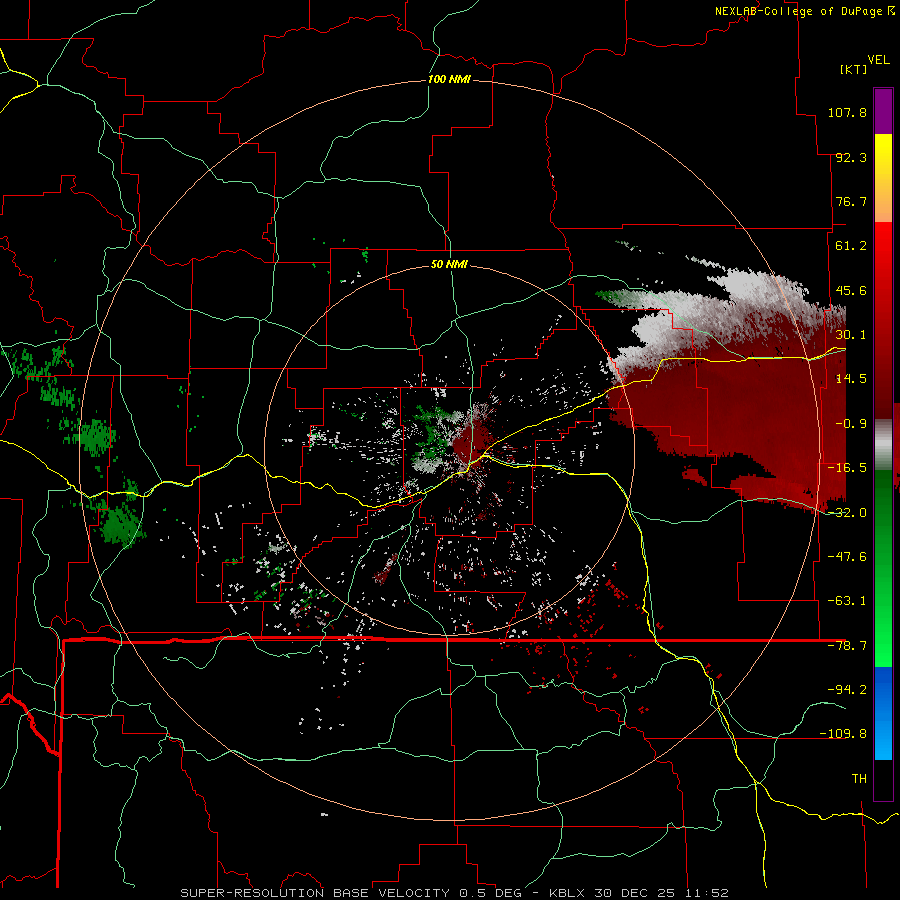Select the 14.5 scale value

pyautogui.click(x=851, y=379)
